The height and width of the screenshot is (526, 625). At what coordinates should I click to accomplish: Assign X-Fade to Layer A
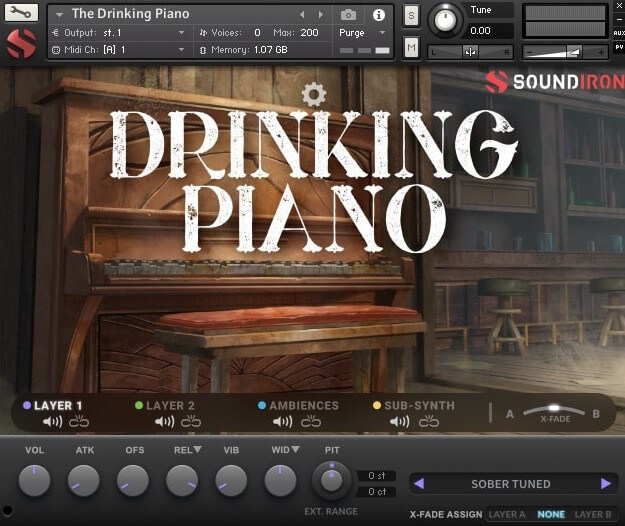[507, 514]
